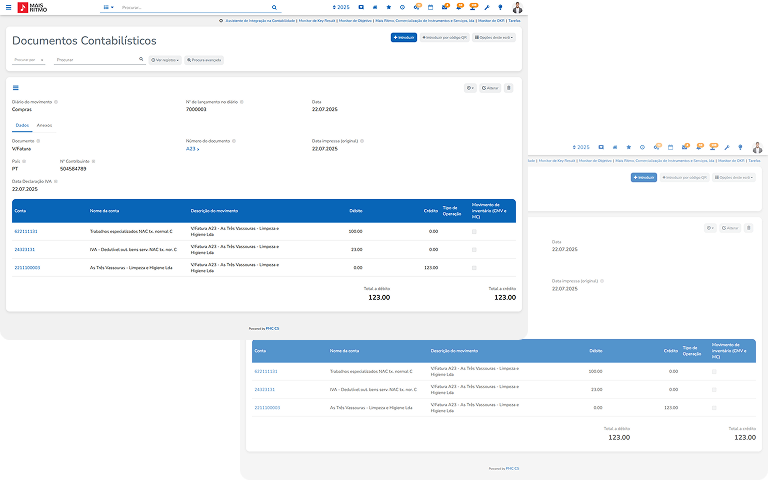Click the star favorites icon in the background window
This screenshot has width=768, height=480.
[x=627, y=147]
